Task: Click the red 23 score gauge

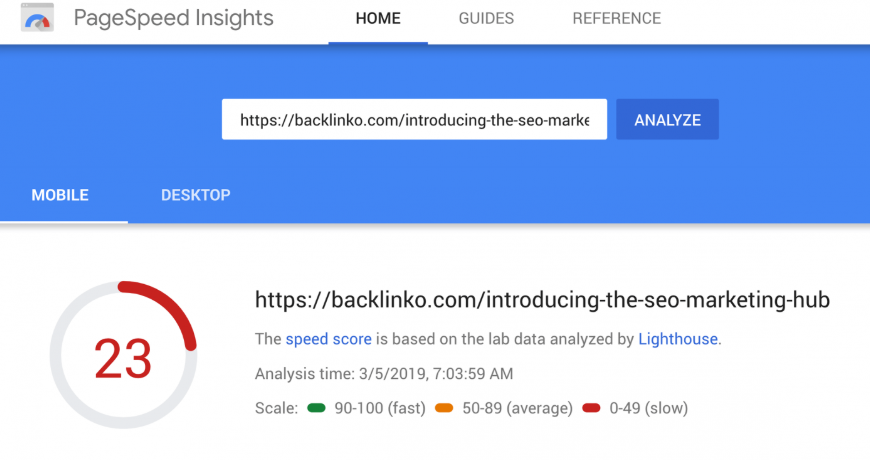Action: click(x=123, y=355)
